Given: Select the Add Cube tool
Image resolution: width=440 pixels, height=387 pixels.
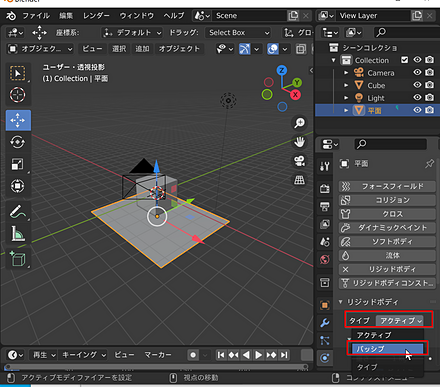Looking at the screenshot, I should click(18, 259).
